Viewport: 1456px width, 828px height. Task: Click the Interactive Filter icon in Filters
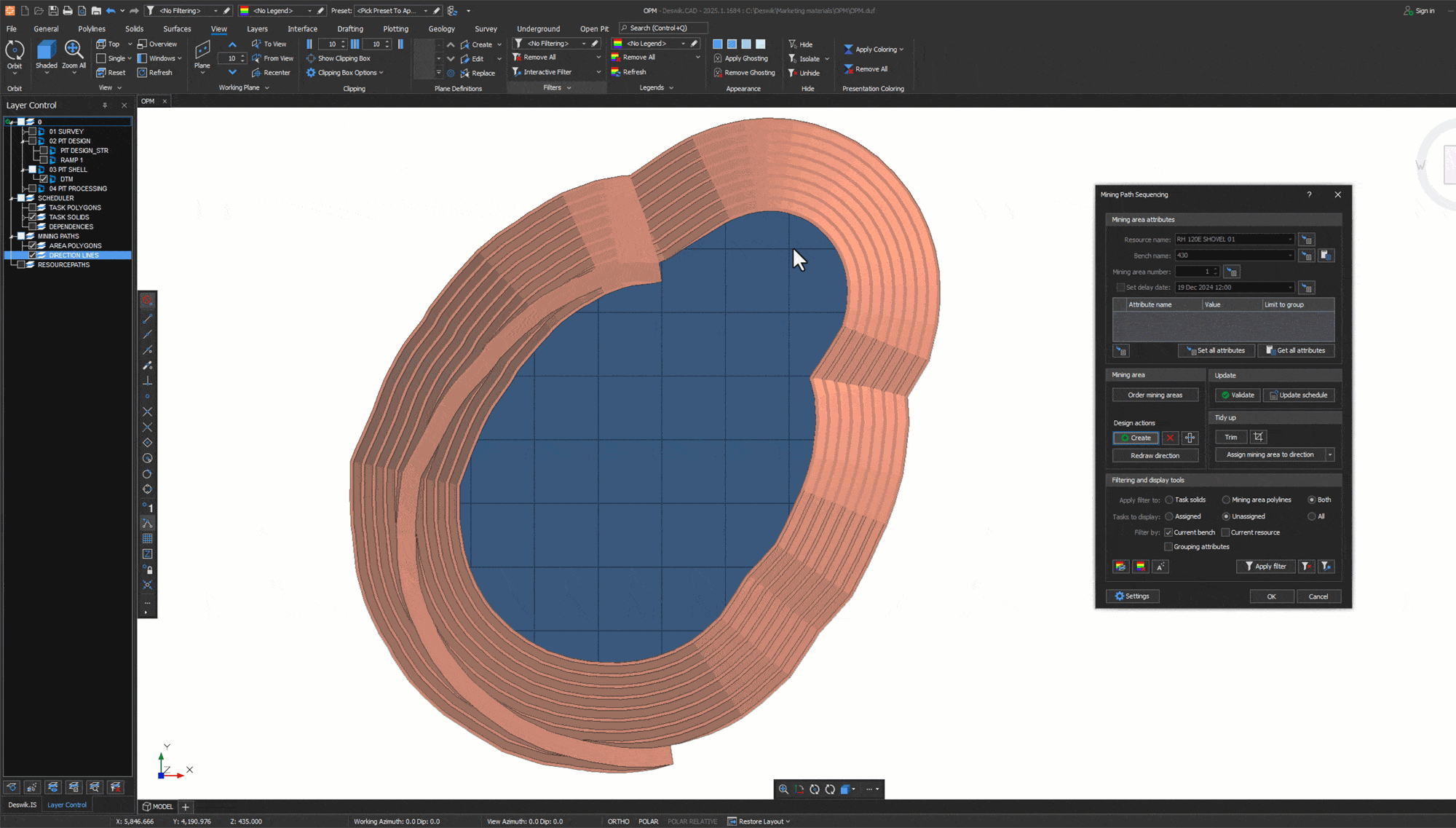pos(518,72)
